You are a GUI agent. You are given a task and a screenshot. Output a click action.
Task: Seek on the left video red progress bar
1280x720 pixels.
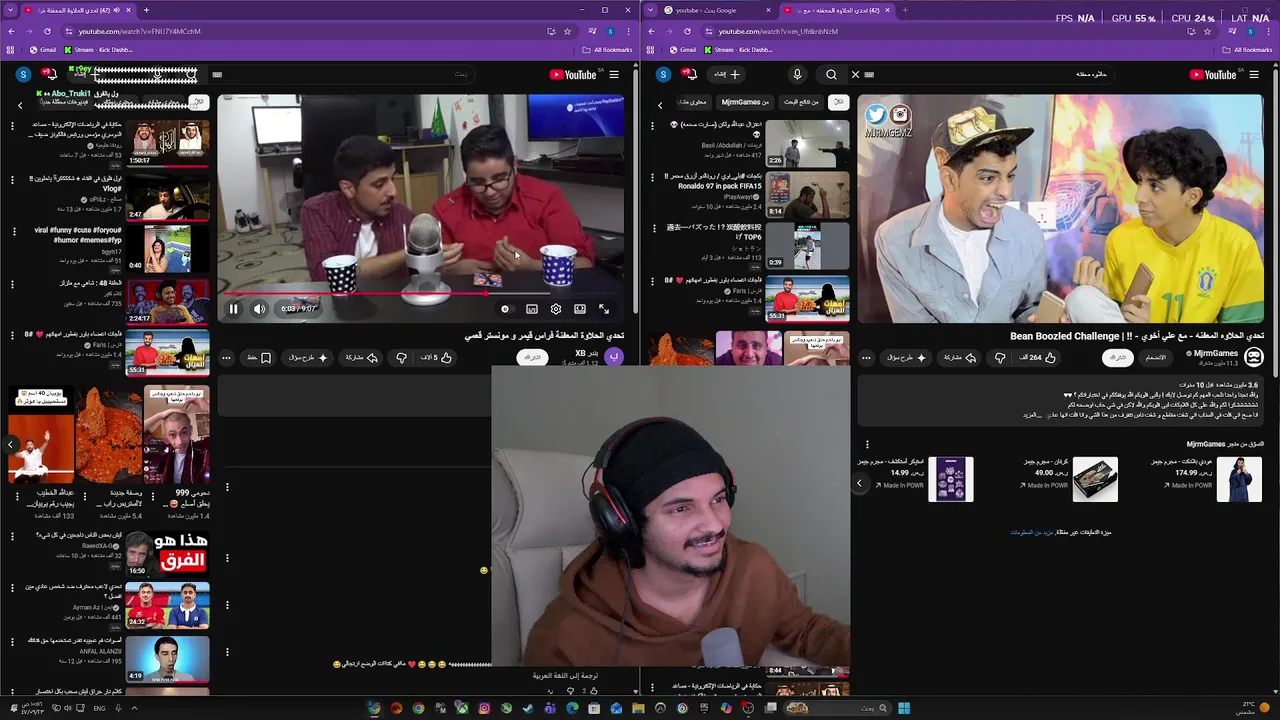pyautogui.click(x=421, y=295)
